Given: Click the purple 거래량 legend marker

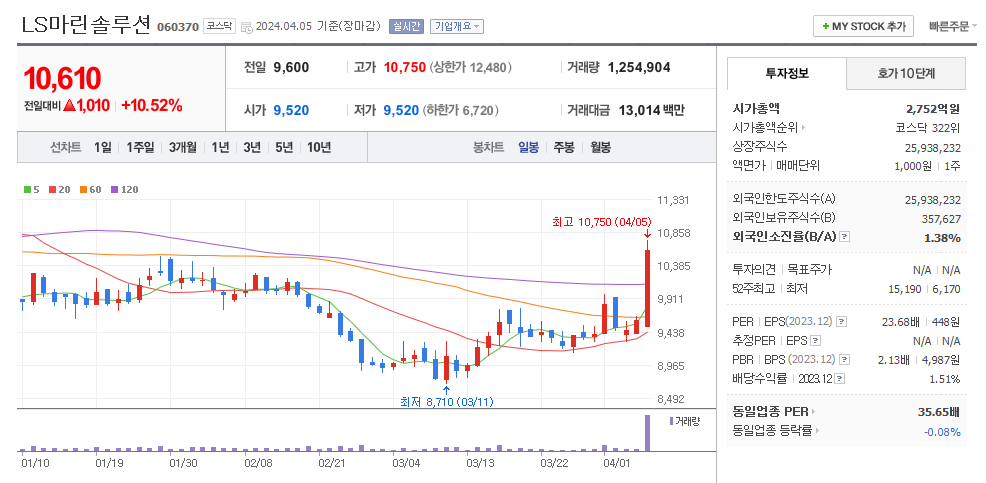Looking at the screenshot, I should tap(672, 421).
